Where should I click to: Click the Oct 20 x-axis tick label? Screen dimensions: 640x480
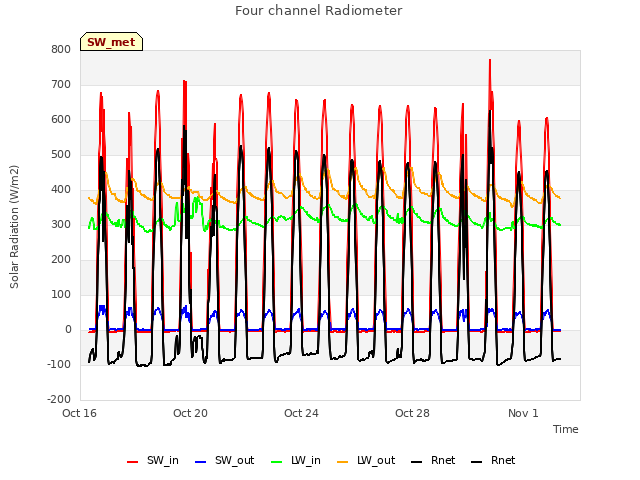(x=190, y=413)
